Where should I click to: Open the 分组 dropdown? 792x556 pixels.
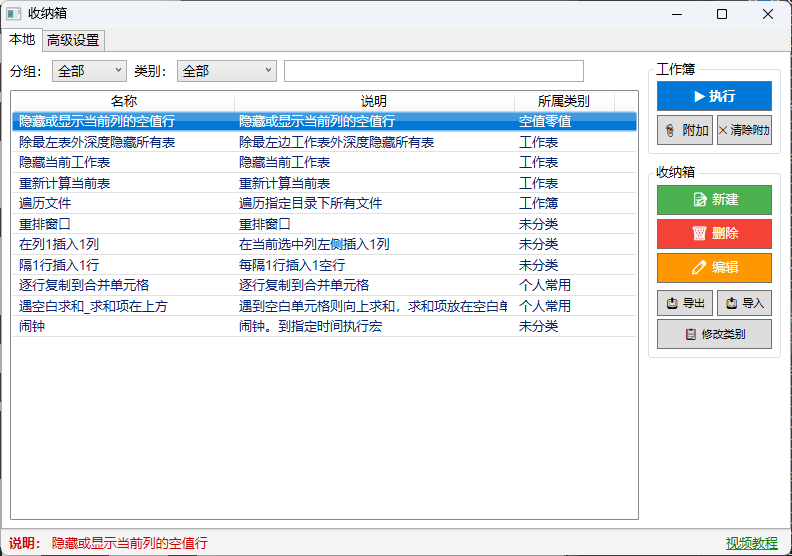coord(89,71)
